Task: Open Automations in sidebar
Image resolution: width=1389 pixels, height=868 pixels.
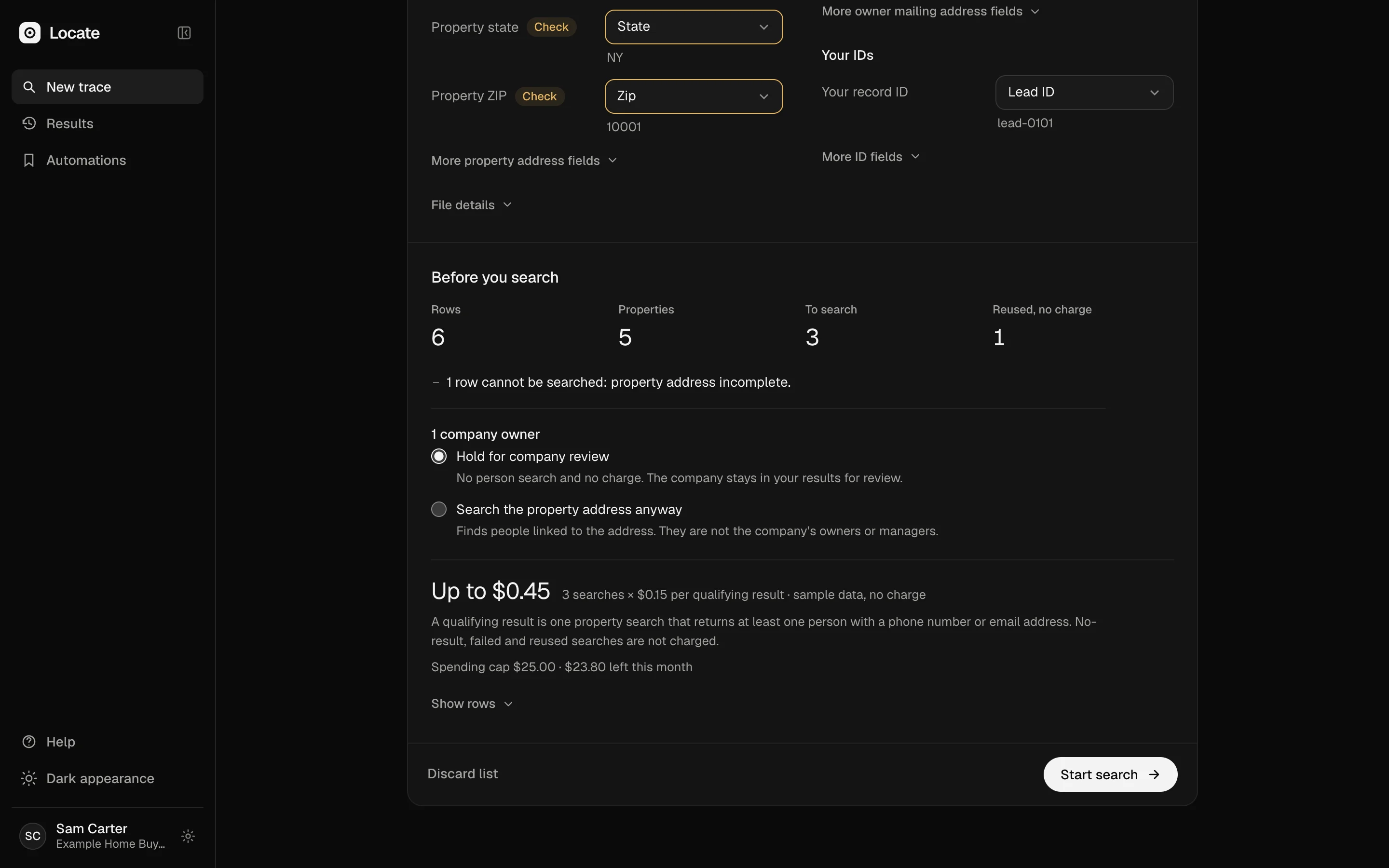Action: 108,160
